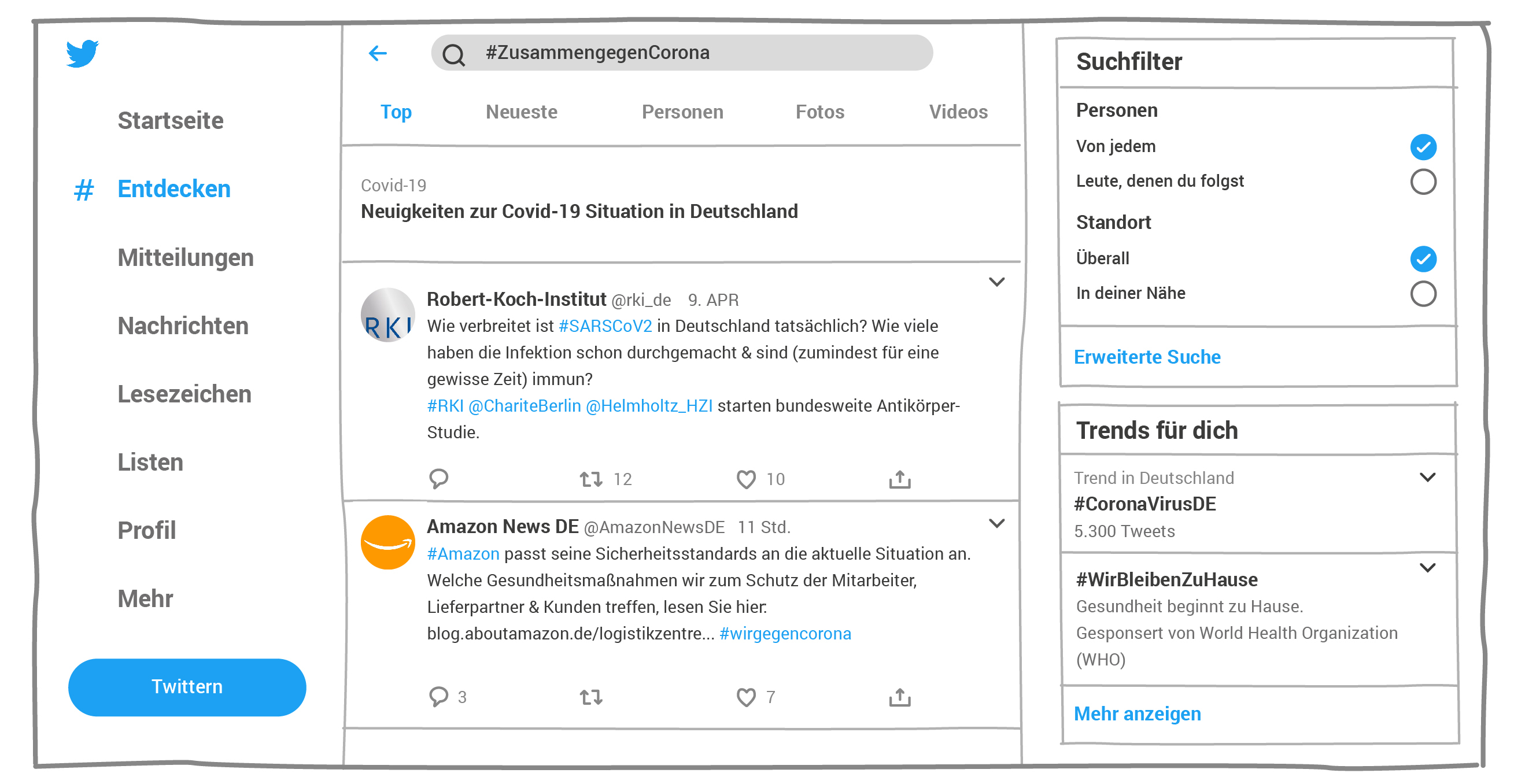
Task: Click the blue Twittern button
Action: pos(187,686)
